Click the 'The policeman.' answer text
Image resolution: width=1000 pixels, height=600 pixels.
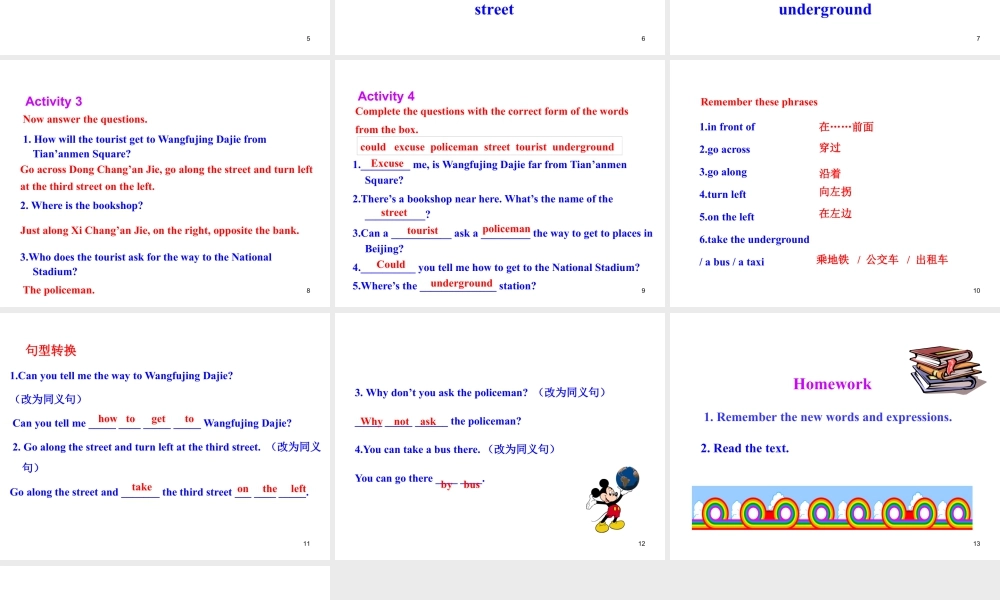[59, 290]
